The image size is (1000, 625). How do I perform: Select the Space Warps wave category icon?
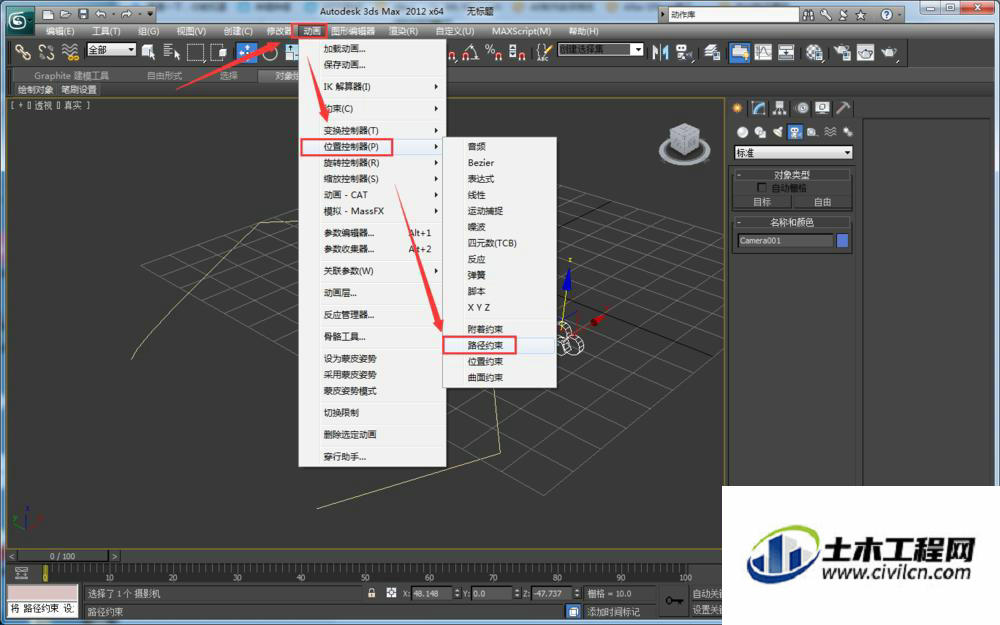830,132
